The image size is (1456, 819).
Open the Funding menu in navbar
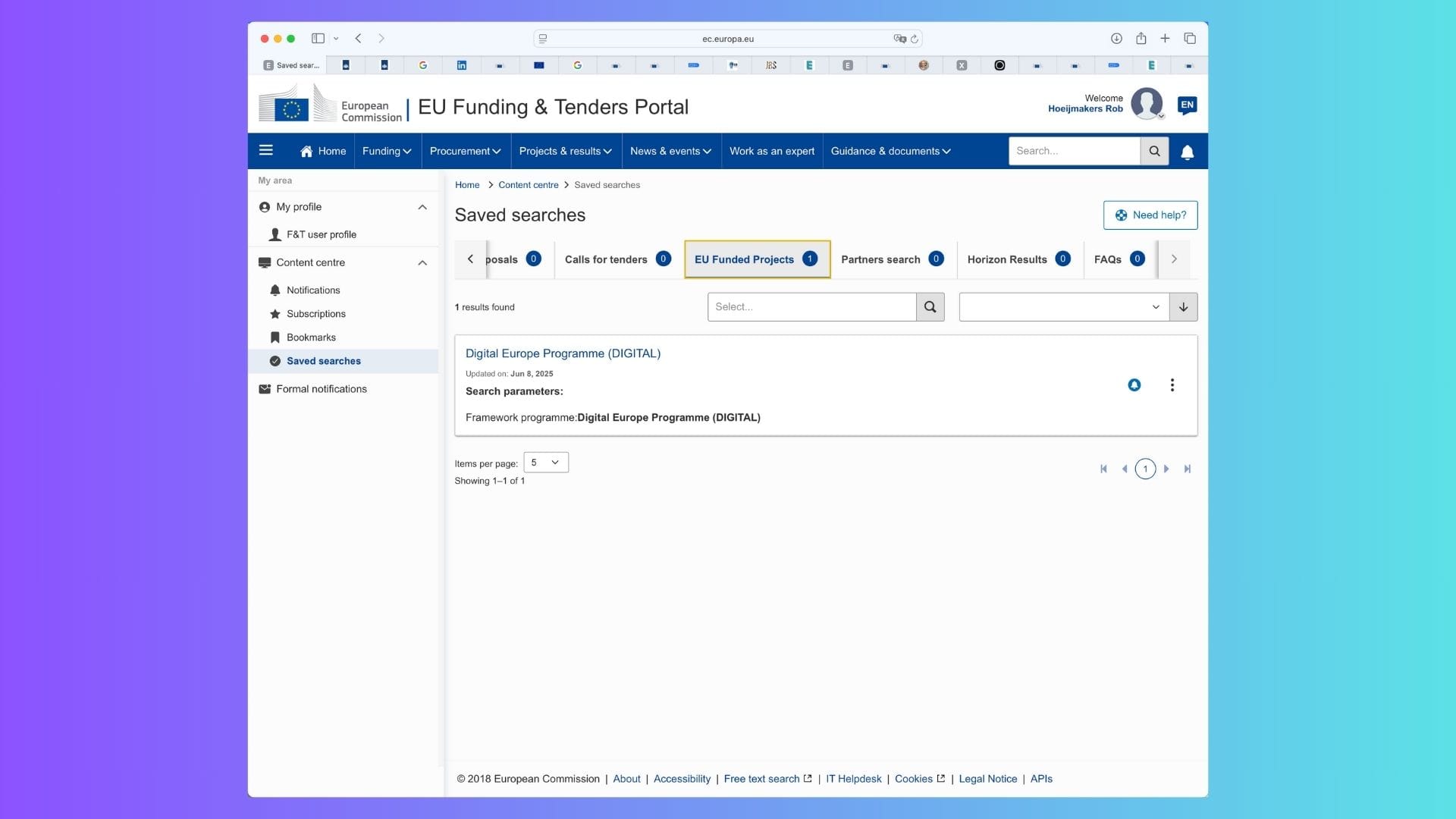(x=387, y=151)
